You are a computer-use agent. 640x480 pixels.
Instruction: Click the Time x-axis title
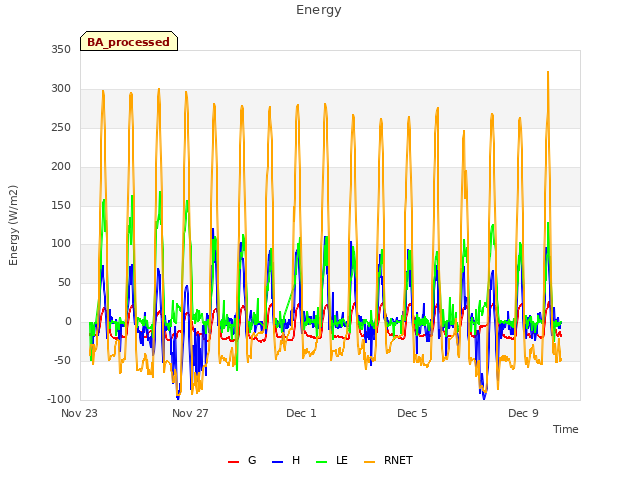coord(566,429)
